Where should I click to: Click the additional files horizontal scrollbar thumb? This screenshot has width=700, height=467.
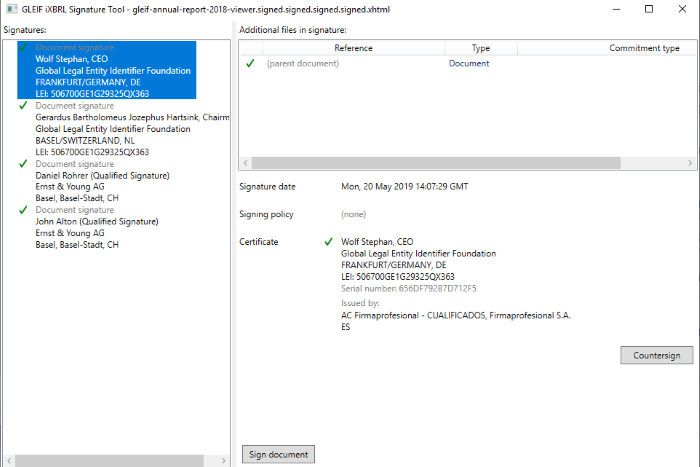(x=436, y=163)
